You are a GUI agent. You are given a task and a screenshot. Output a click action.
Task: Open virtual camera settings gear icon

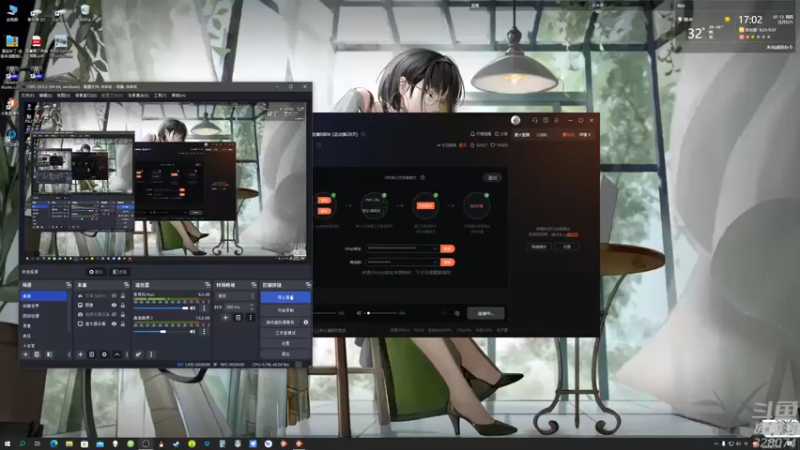pos(306,322)
